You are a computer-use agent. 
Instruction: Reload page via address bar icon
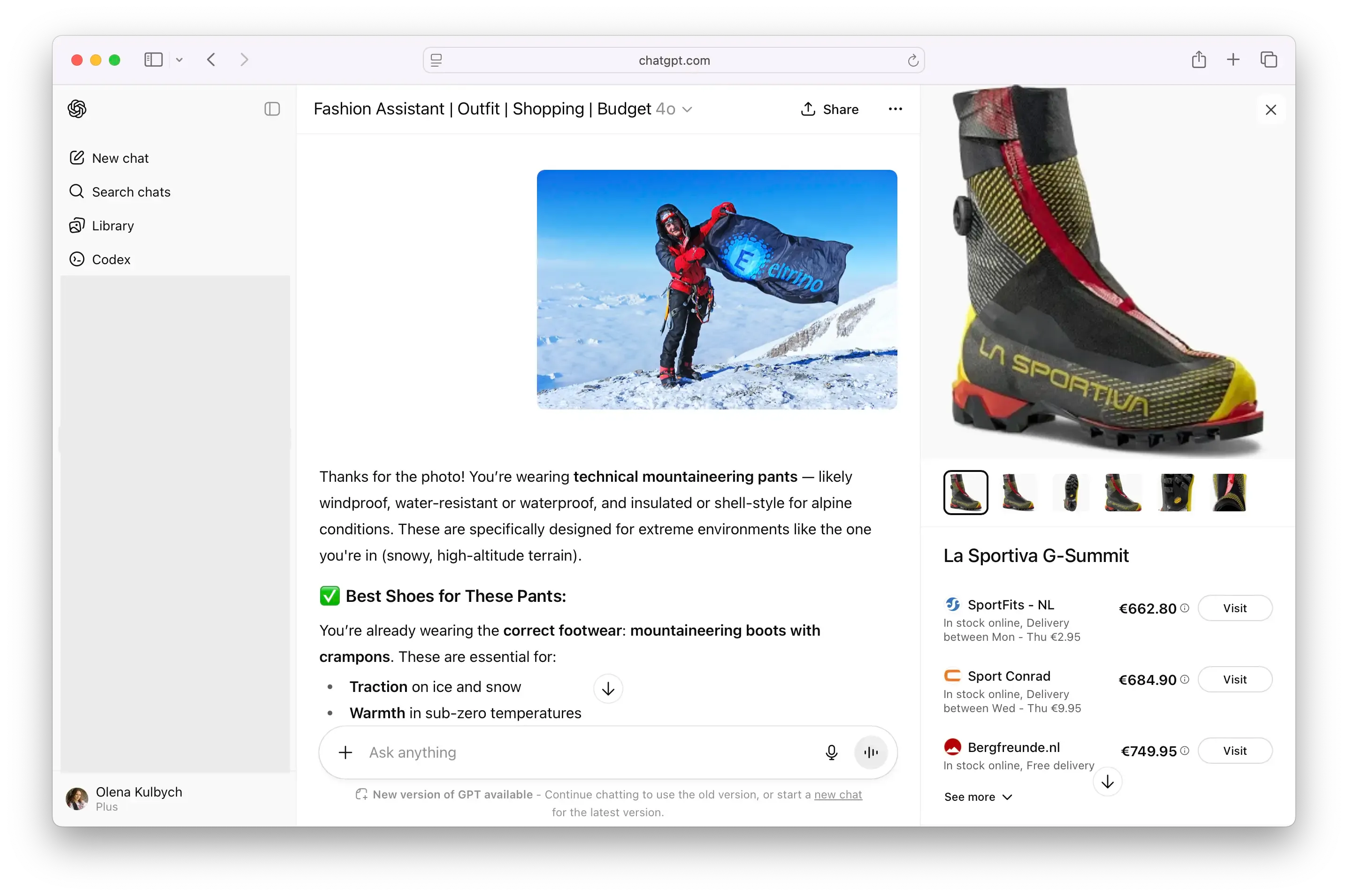point(912,61)
